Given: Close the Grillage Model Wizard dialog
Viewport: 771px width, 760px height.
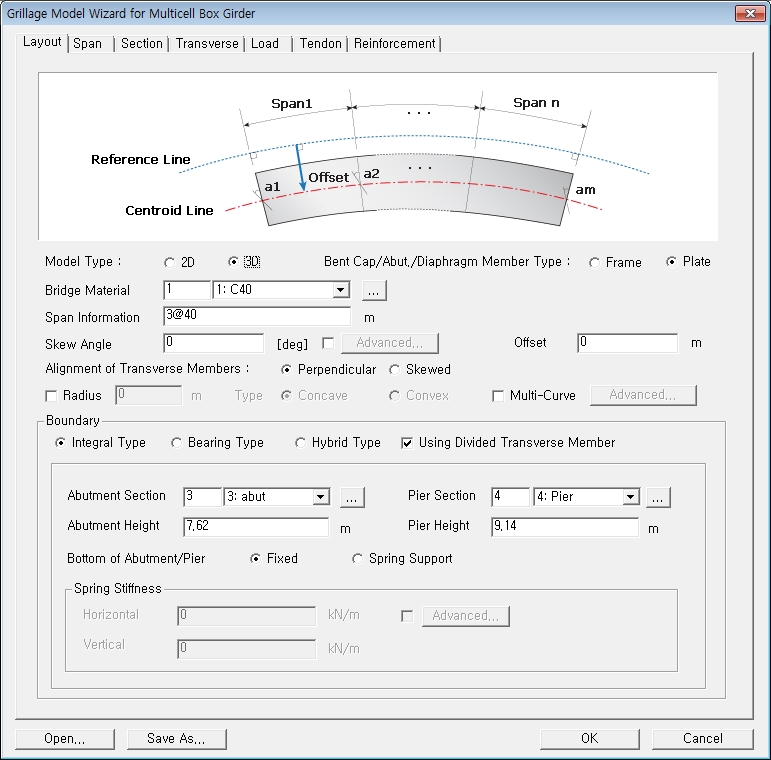Looking at the screenshot, I should pos(749,13).
